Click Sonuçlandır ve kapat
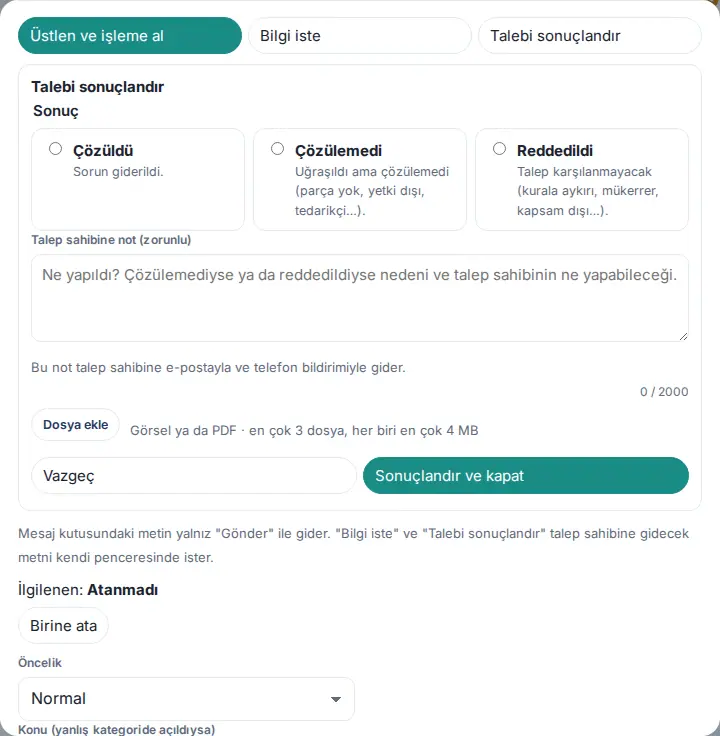Viewport: 720px width, 736px height. point(526,475)
